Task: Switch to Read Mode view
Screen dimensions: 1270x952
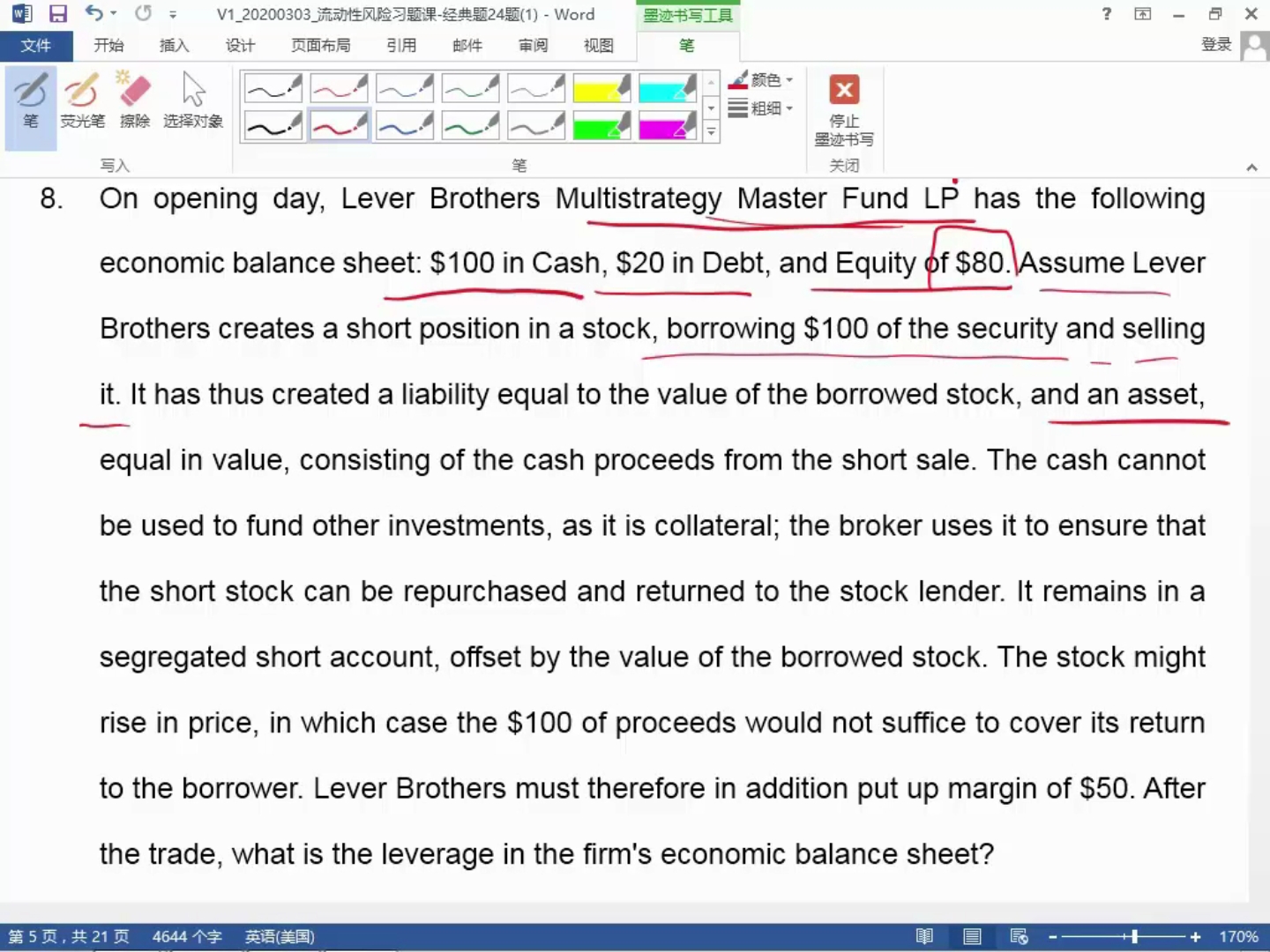Action: click(924, 936)
